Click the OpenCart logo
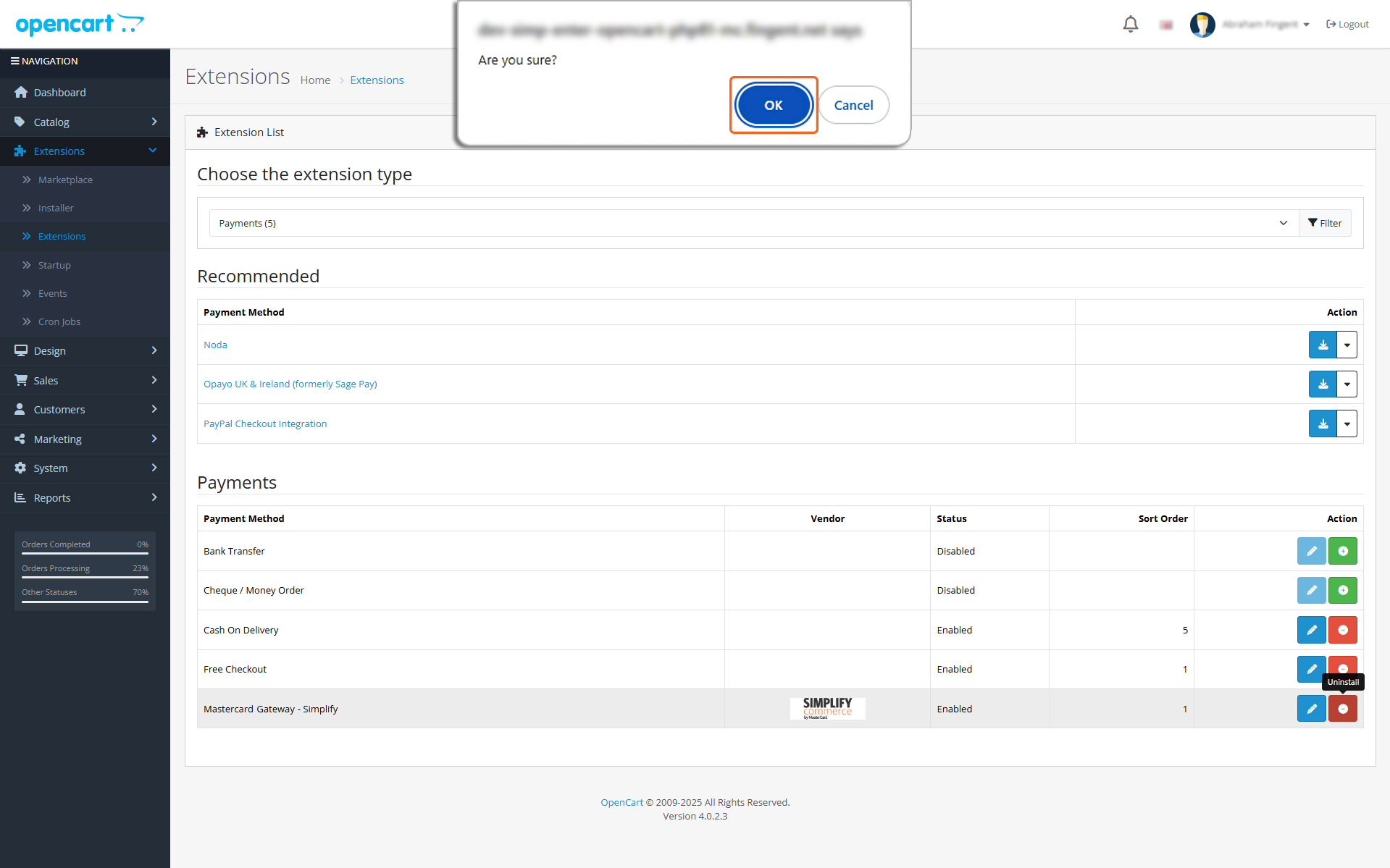This screenshot has width=1390, height=868. coord(80,25)
